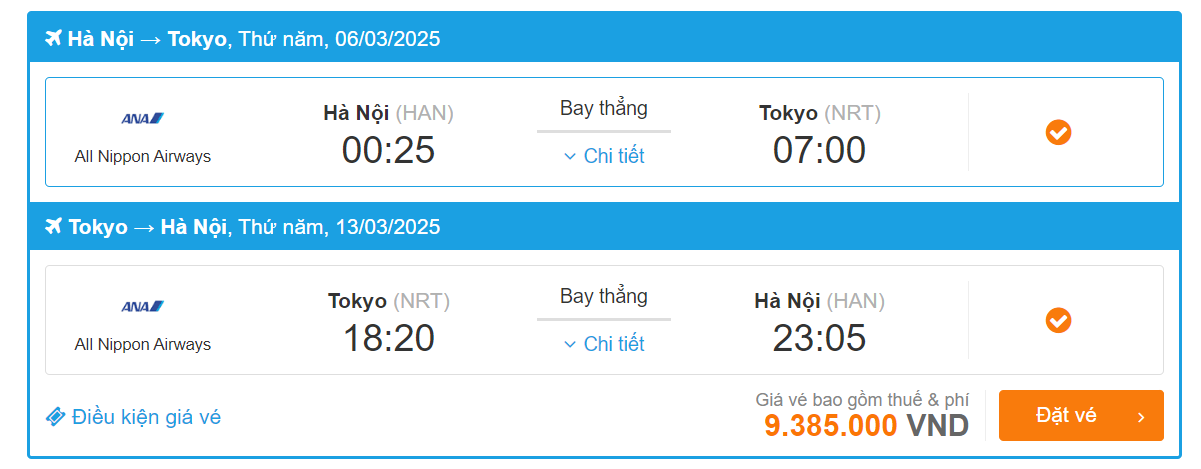The width and height of the screenshot is (1201, 469).
Task: Click the 9.385.000 VND total price
Action: coord(866,426)
